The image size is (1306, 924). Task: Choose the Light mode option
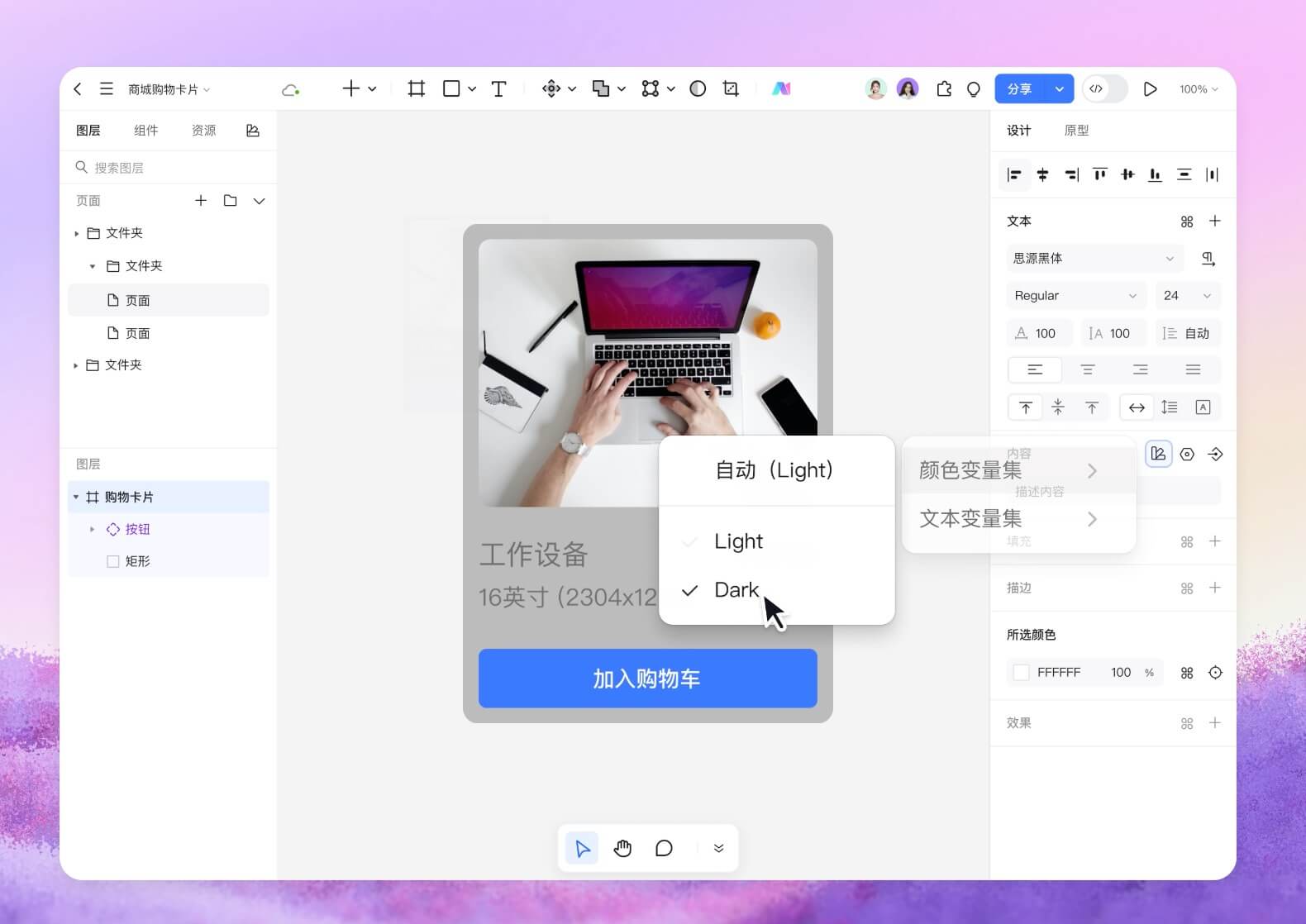click(777, 541)
